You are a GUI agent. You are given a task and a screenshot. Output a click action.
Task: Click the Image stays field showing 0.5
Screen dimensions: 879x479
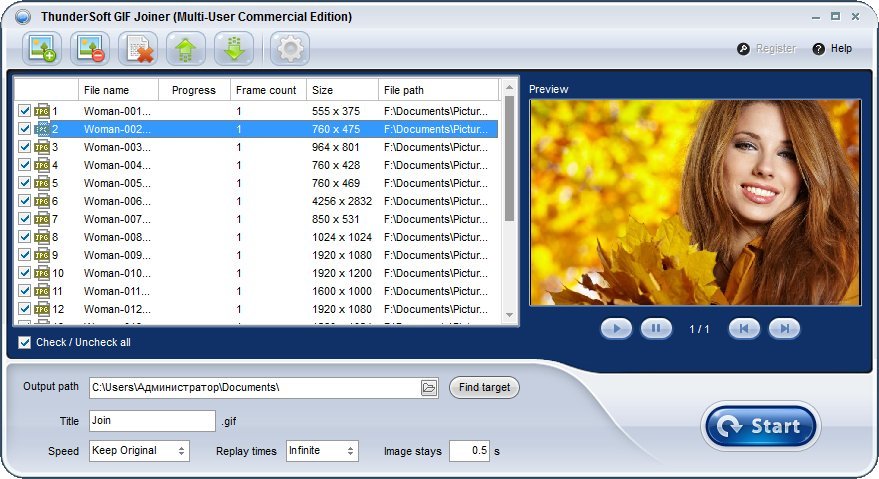(x=469, y=450)
